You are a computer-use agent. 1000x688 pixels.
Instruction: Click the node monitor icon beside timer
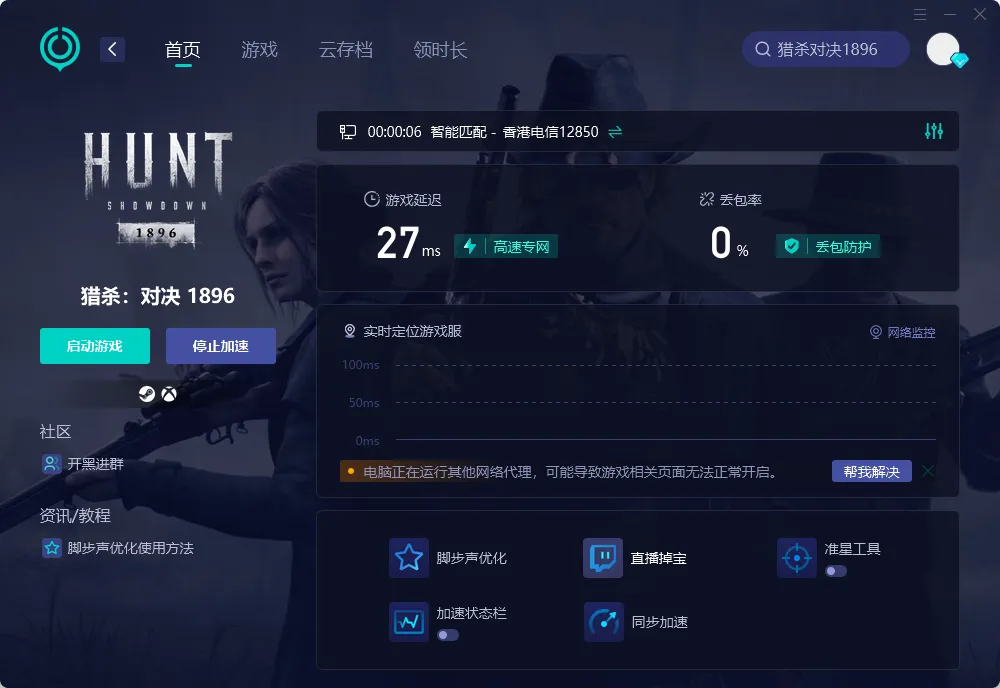pyautogui.click(x=348, y=132)
